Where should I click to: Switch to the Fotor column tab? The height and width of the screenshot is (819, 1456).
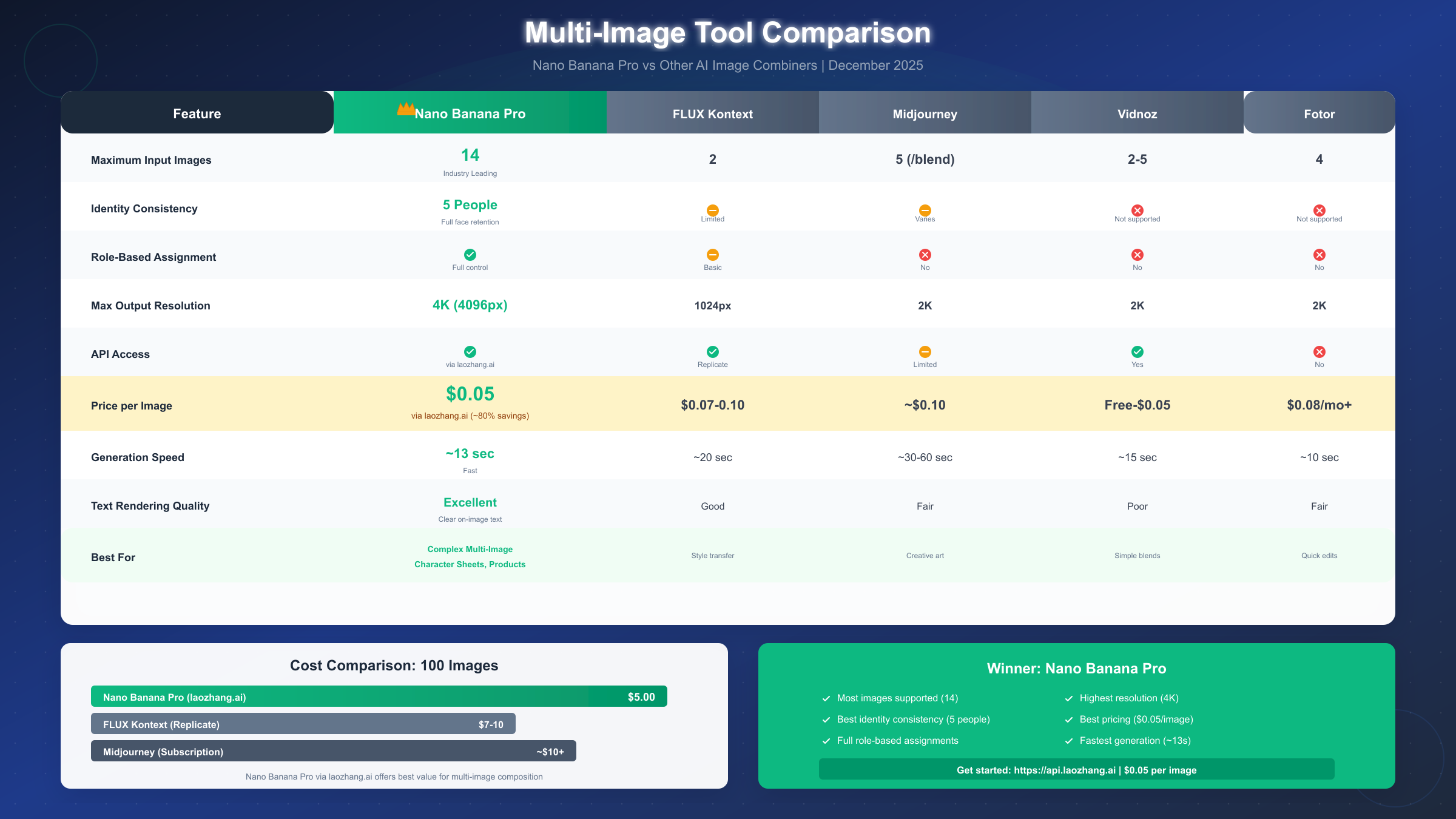1319,113
